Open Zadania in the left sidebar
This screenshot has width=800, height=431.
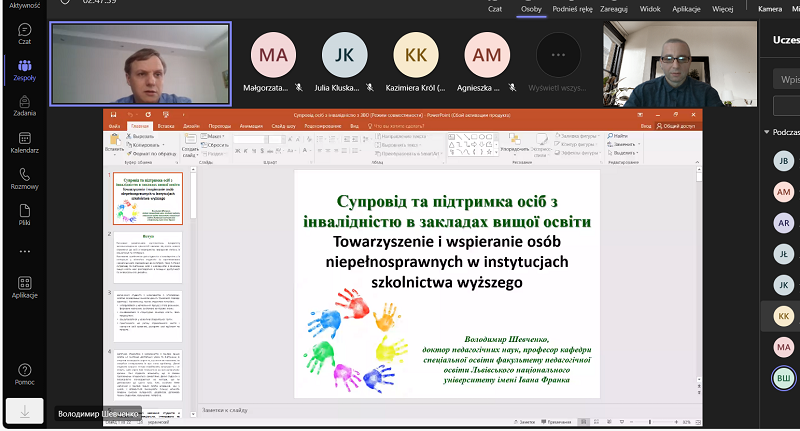click(24, 106)
